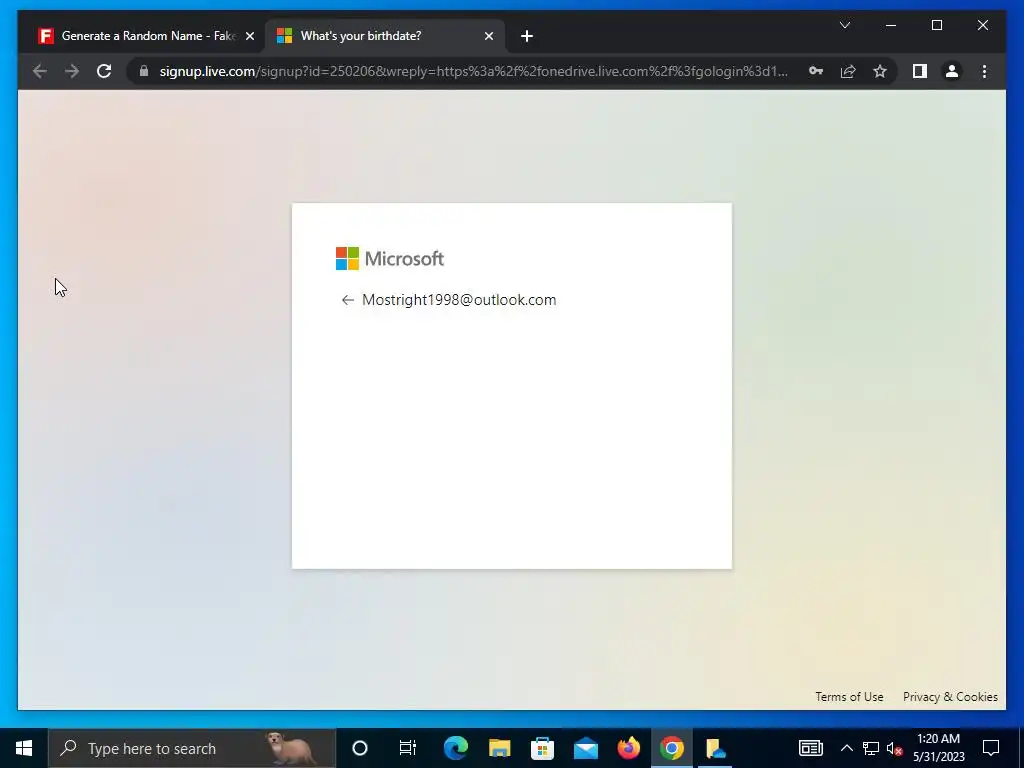Viewport: 1024px width, 768px height.
Task: Open the notifications action center
Action: (991, 748)
